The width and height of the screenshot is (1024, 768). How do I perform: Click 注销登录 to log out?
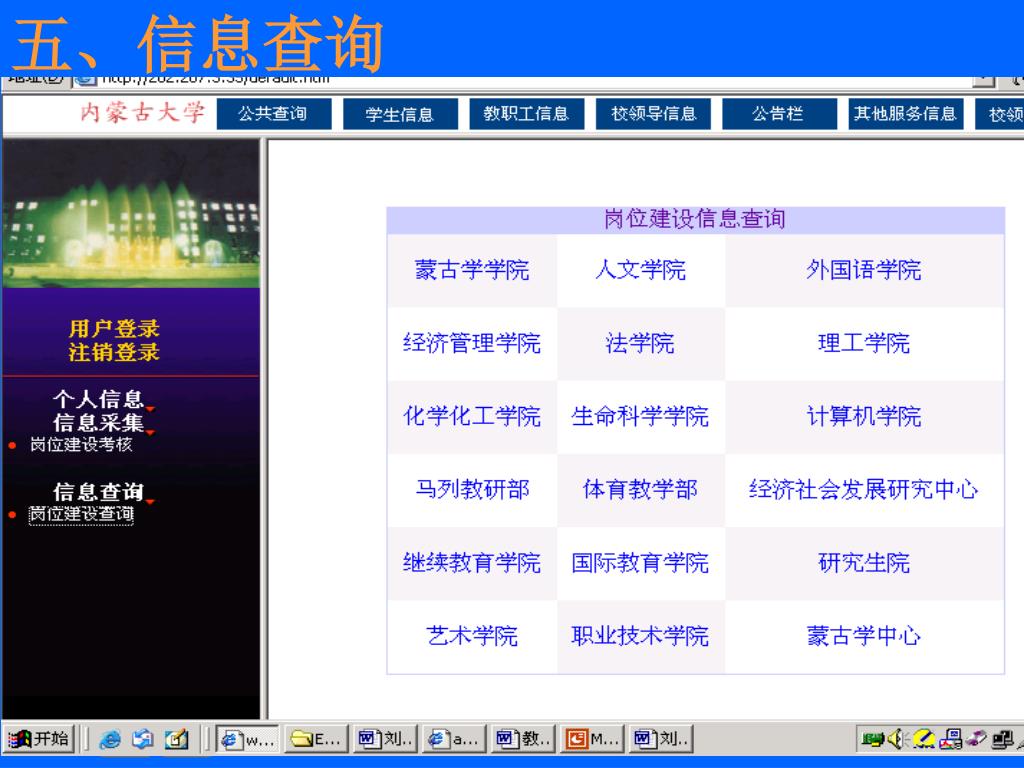click(114, 351)
